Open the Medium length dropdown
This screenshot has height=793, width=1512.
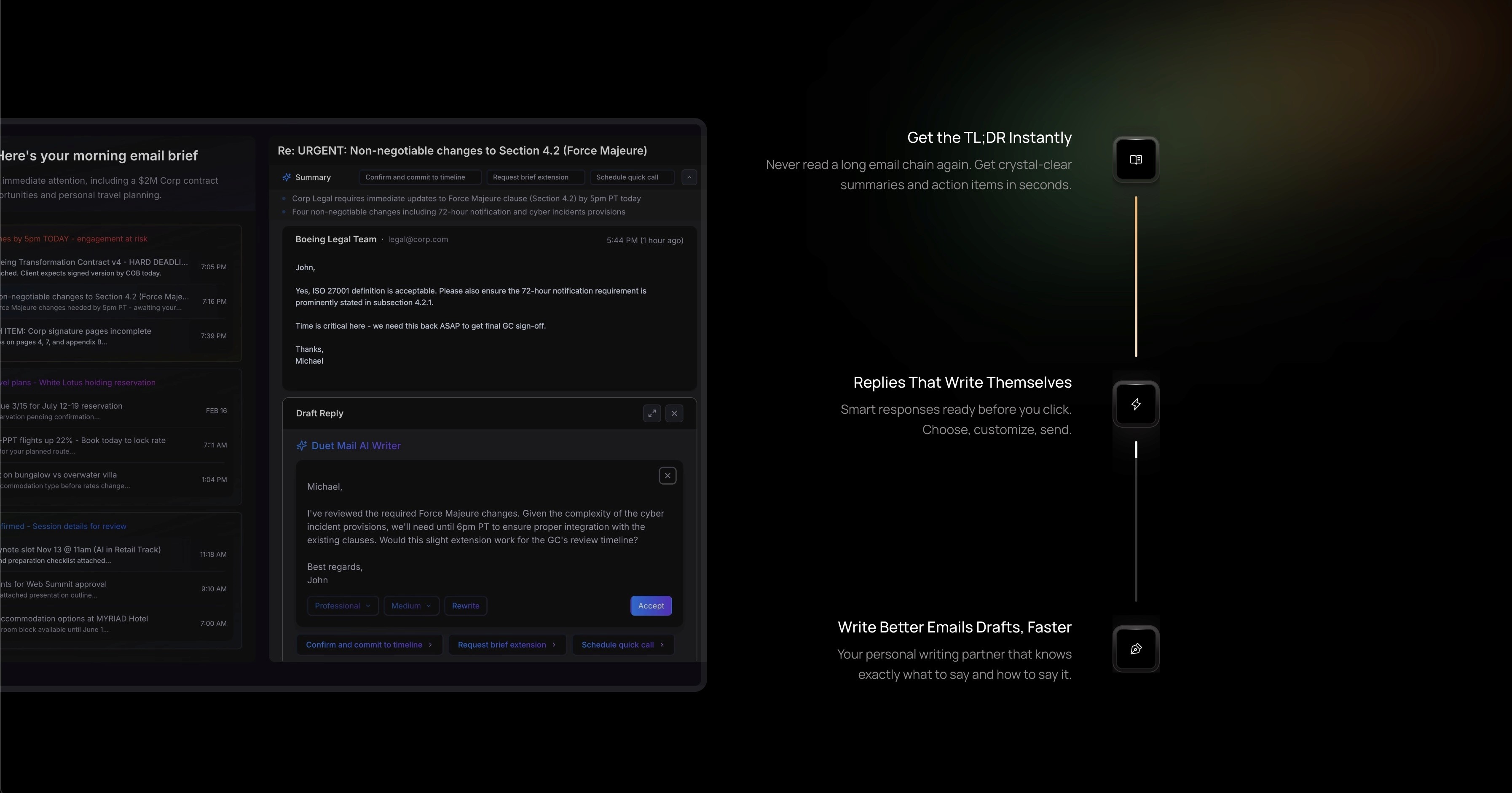pyautogui.click(x=411, y=606)
